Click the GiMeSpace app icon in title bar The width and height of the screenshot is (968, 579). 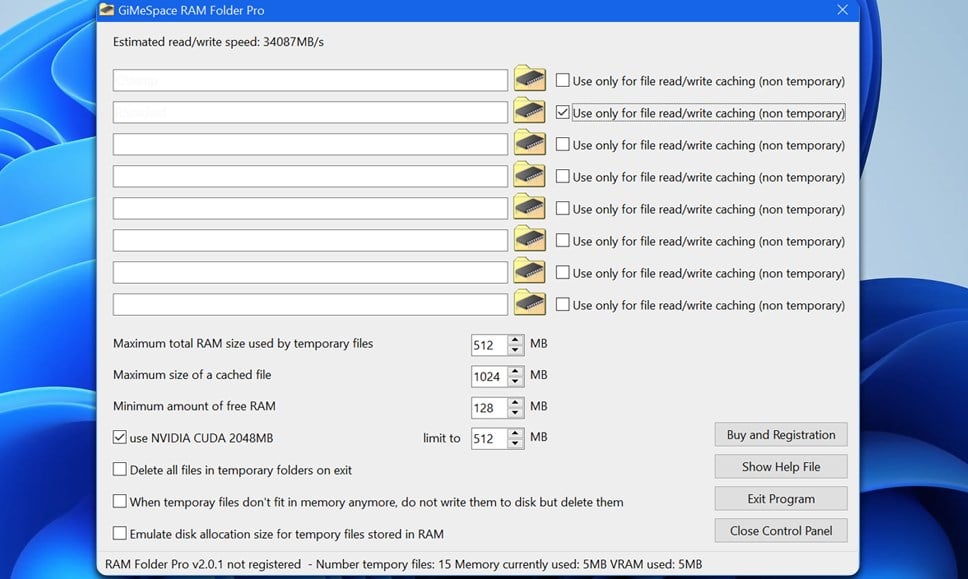coord(107,10)
